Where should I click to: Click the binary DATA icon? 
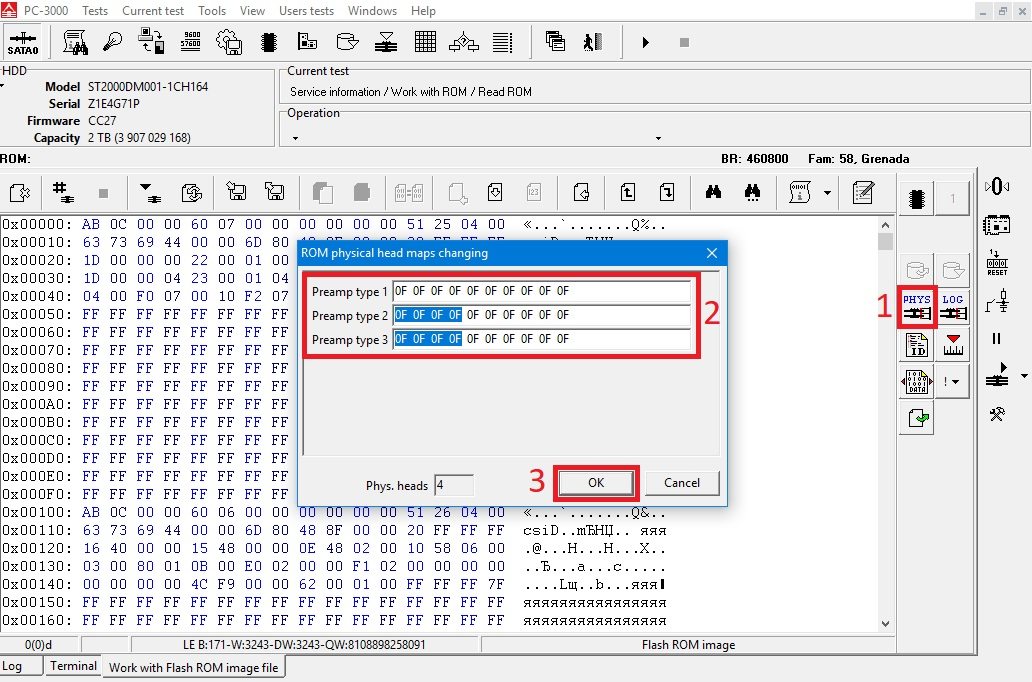click(916, 381)
